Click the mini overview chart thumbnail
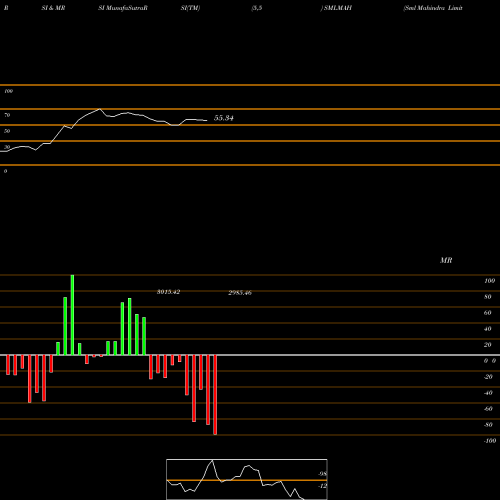500x500 pixels. 247,479
